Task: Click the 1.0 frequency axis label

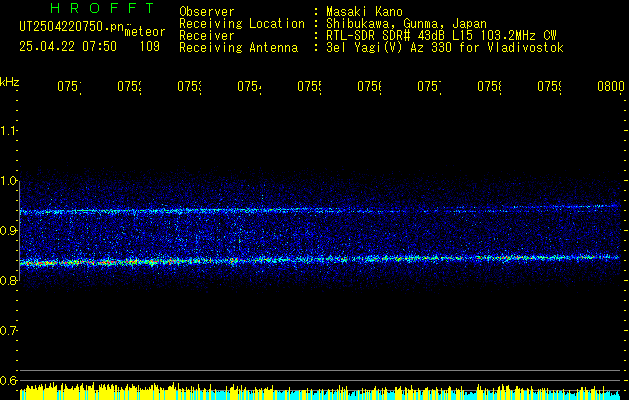Action: pos(8,181)
